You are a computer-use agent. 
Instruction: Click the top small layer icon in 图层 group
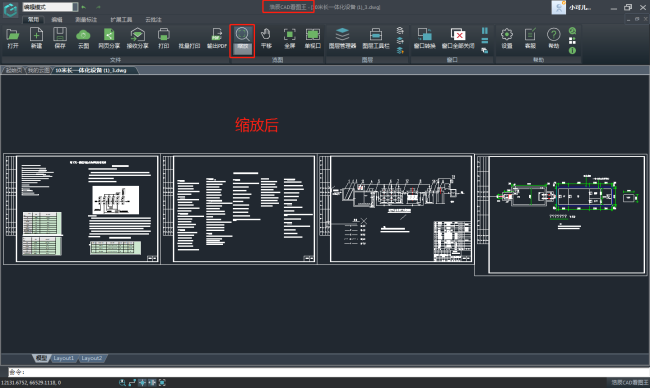[x=400, y=31]
